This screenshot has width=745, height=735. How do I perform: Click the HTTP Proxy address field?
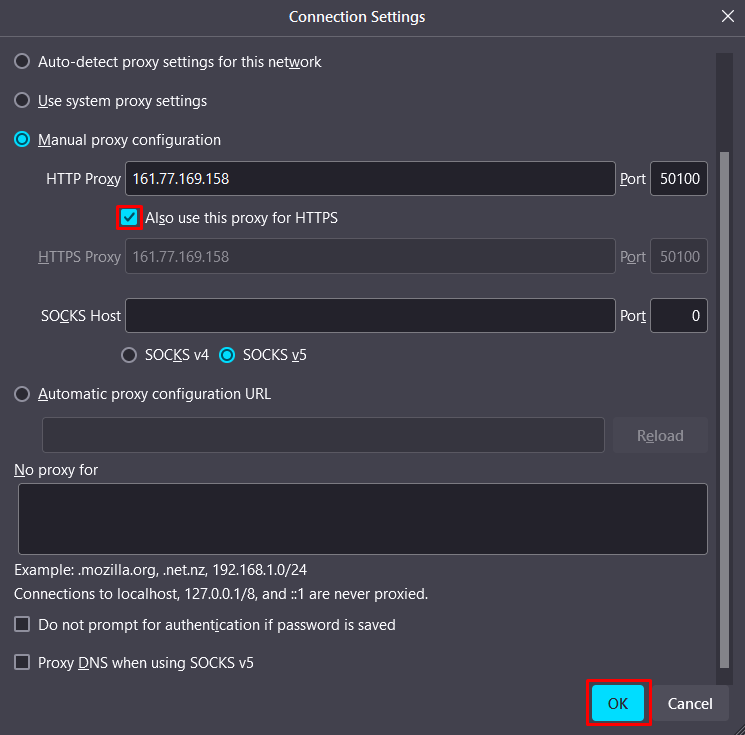pyautogui.click(x=370, y=179)
